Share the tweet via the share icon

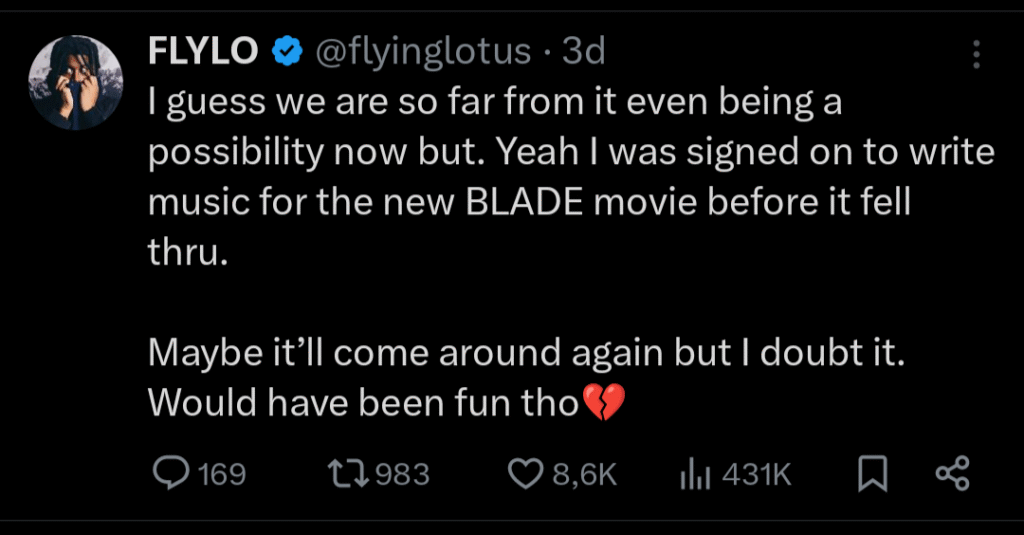(x=952, y=474)
